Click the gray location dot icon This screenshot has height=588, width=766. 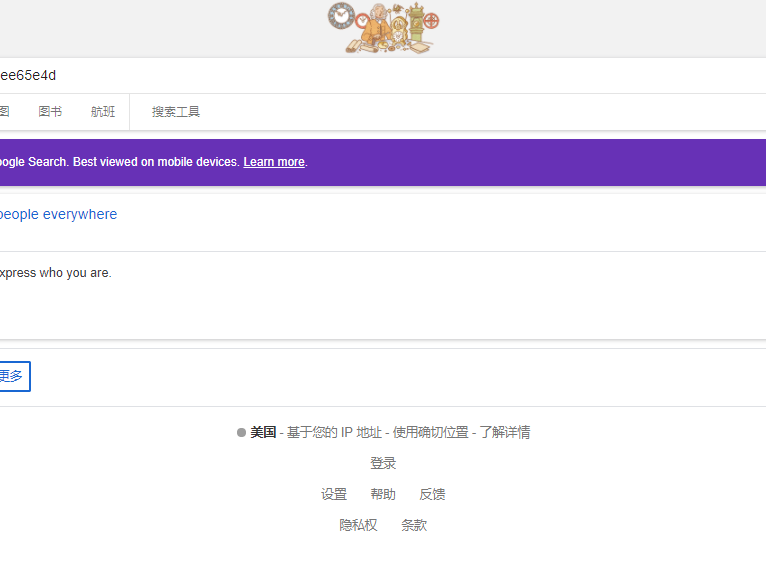[241, 433]
